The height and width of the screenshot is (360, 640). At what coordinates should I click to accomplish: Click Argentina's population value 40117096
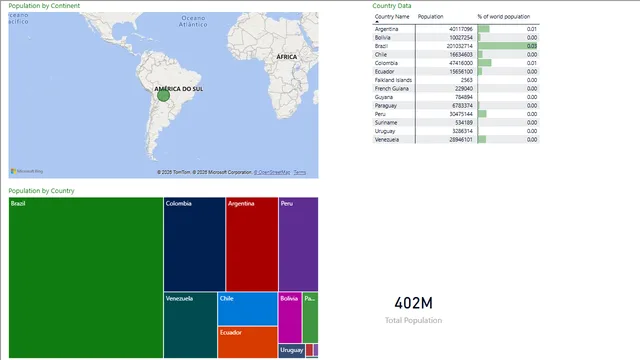pyautogui.click(x=461, y=29)
